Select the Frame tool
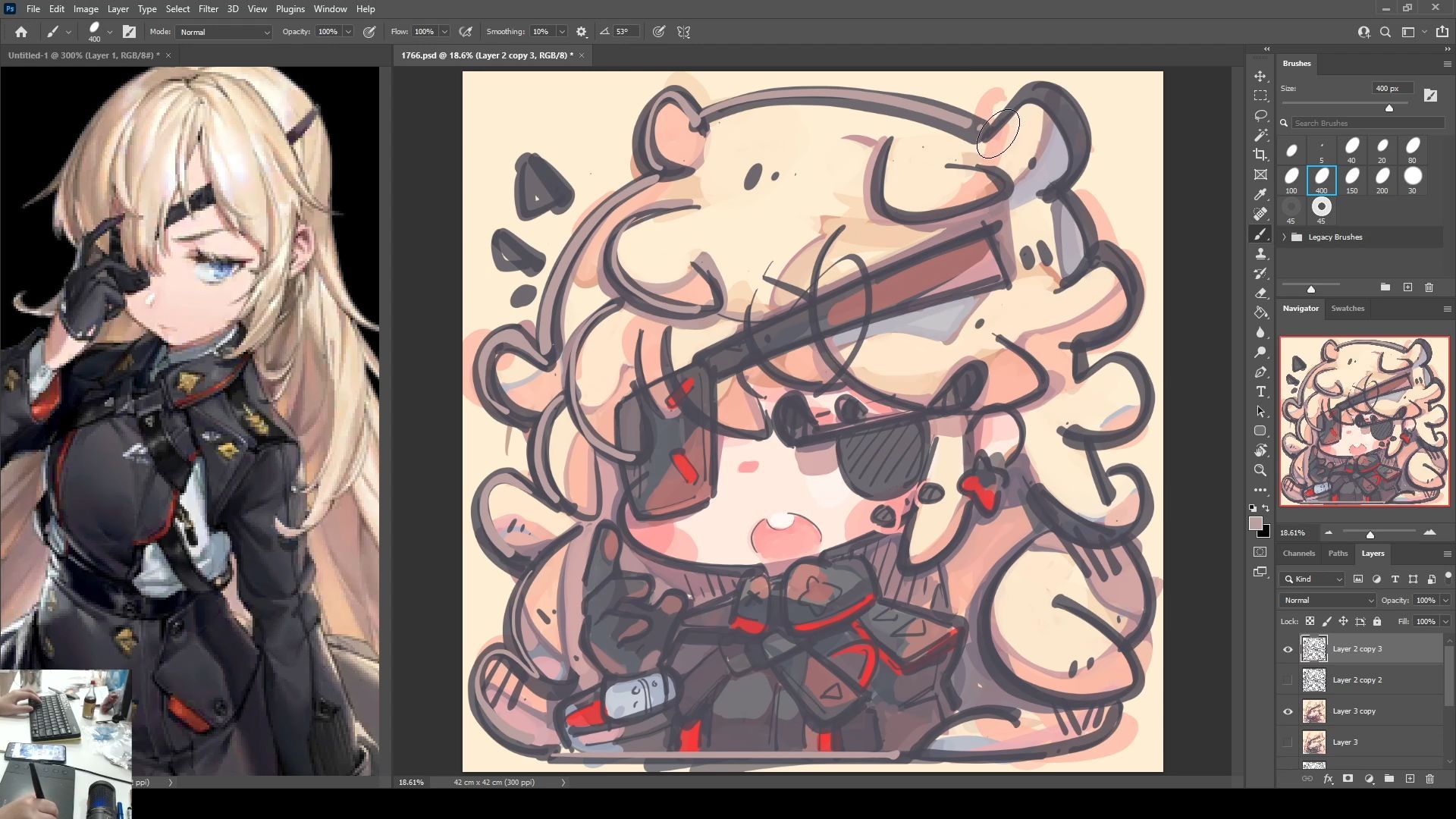Image resolution: width=1456 pixels, height=819 pixels. [1260, 174]
